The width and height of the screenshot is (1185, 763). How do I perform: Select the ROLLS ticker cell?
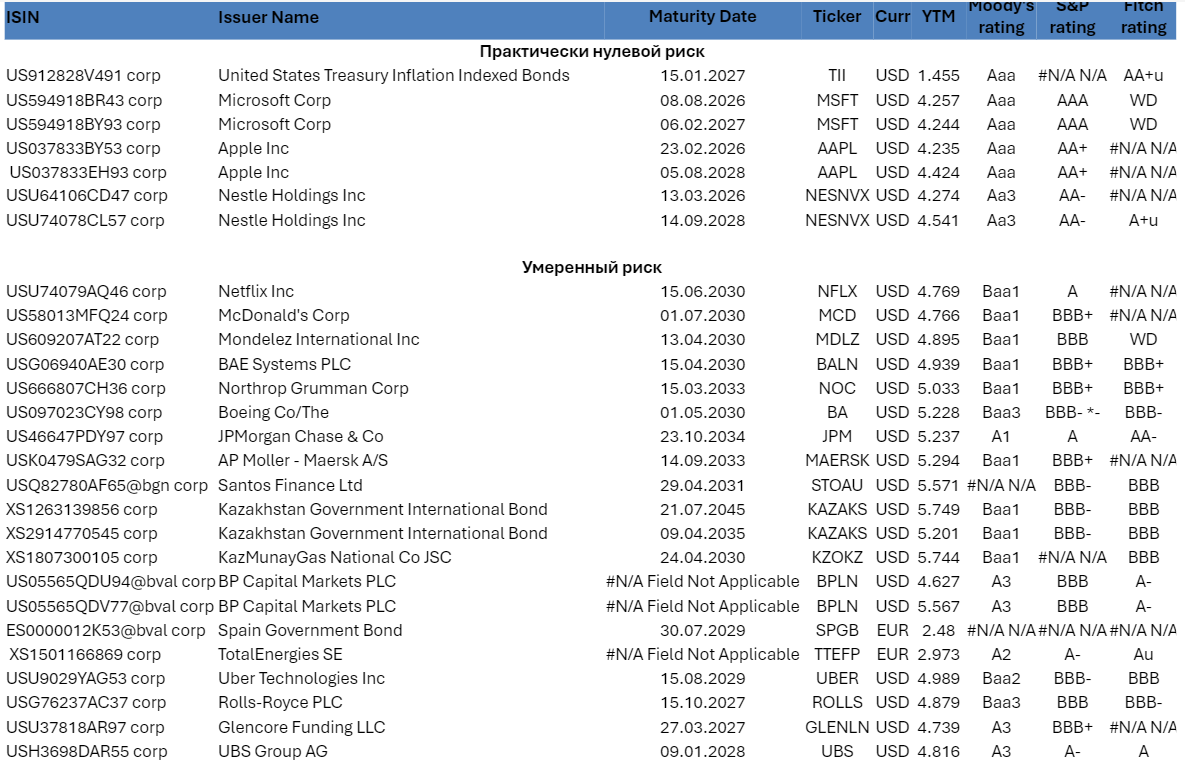coord(837,703)
